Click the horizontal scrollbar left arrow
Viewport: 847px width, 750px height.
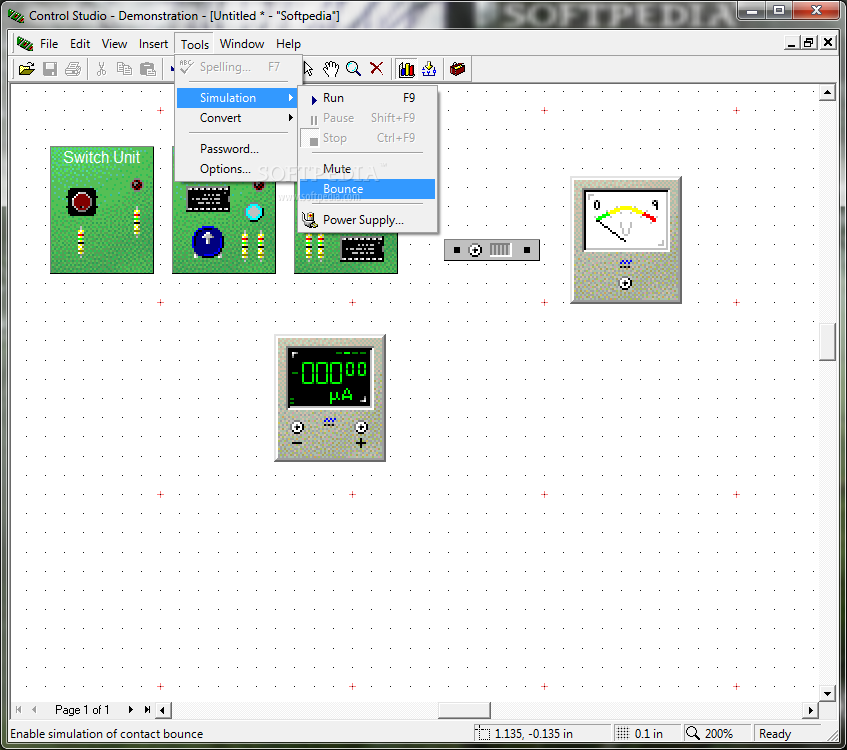coord(163,710)
